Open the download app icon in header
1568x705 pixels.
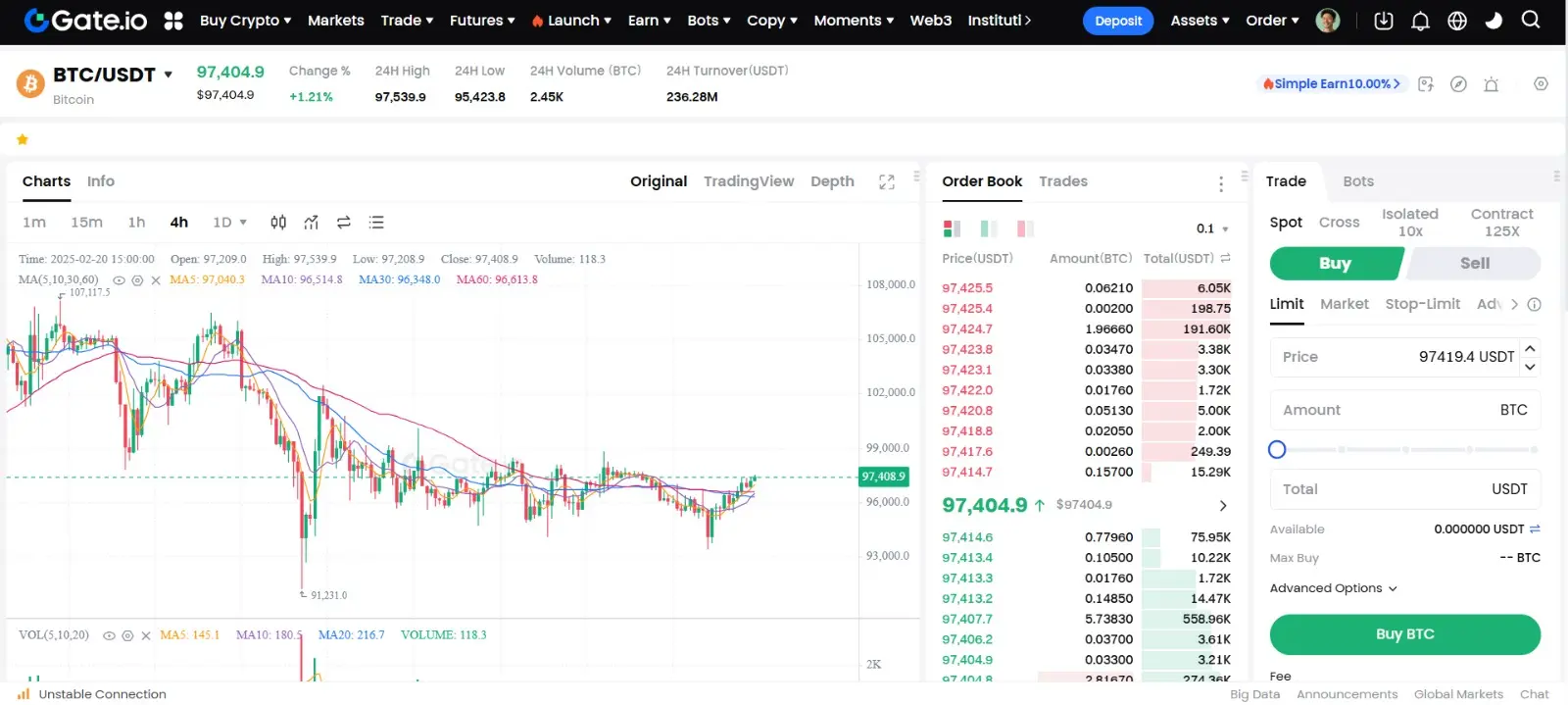[x=1384, y=21]
